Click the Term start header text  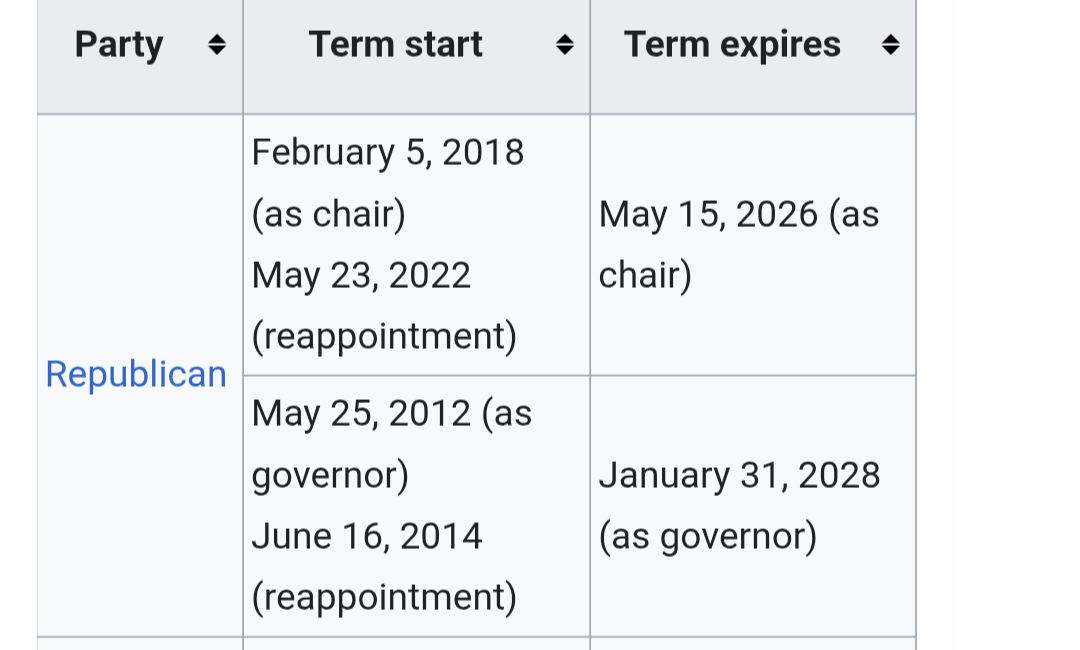395,45
